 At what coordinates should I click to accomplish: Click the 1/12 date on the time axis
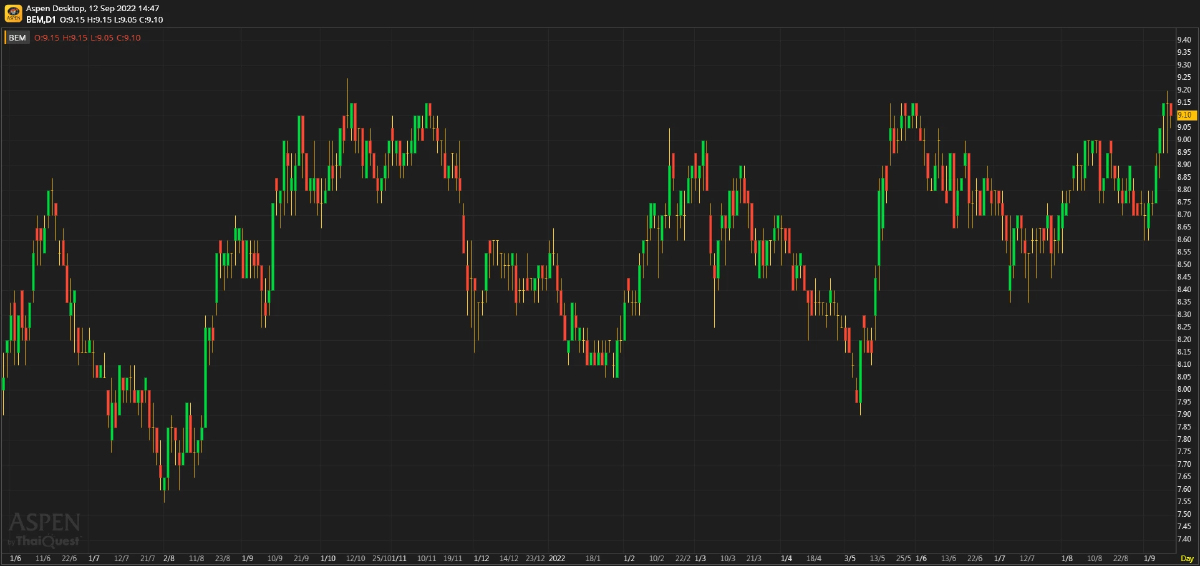coord(481,557)
